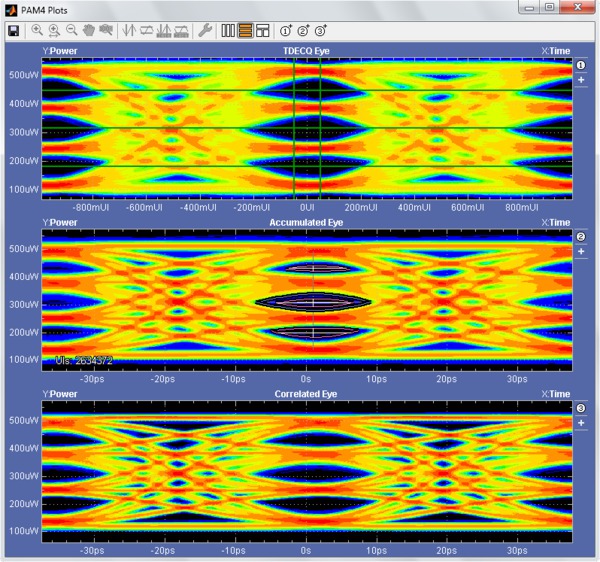Expand plus button beside TDECQ Eye plot
Viewport: 600px width, 562px height.
(x=581, y=80)
